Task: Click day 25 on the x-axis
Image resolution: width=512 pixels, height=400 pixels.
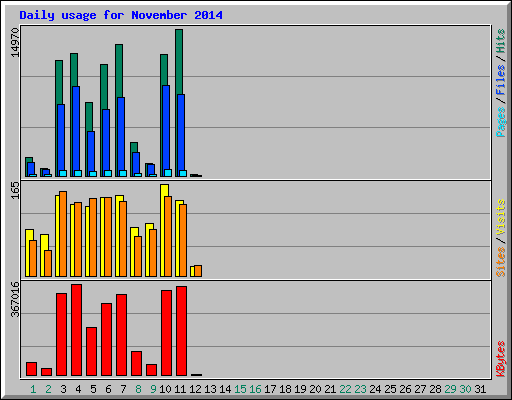Action: coord(390,389)
